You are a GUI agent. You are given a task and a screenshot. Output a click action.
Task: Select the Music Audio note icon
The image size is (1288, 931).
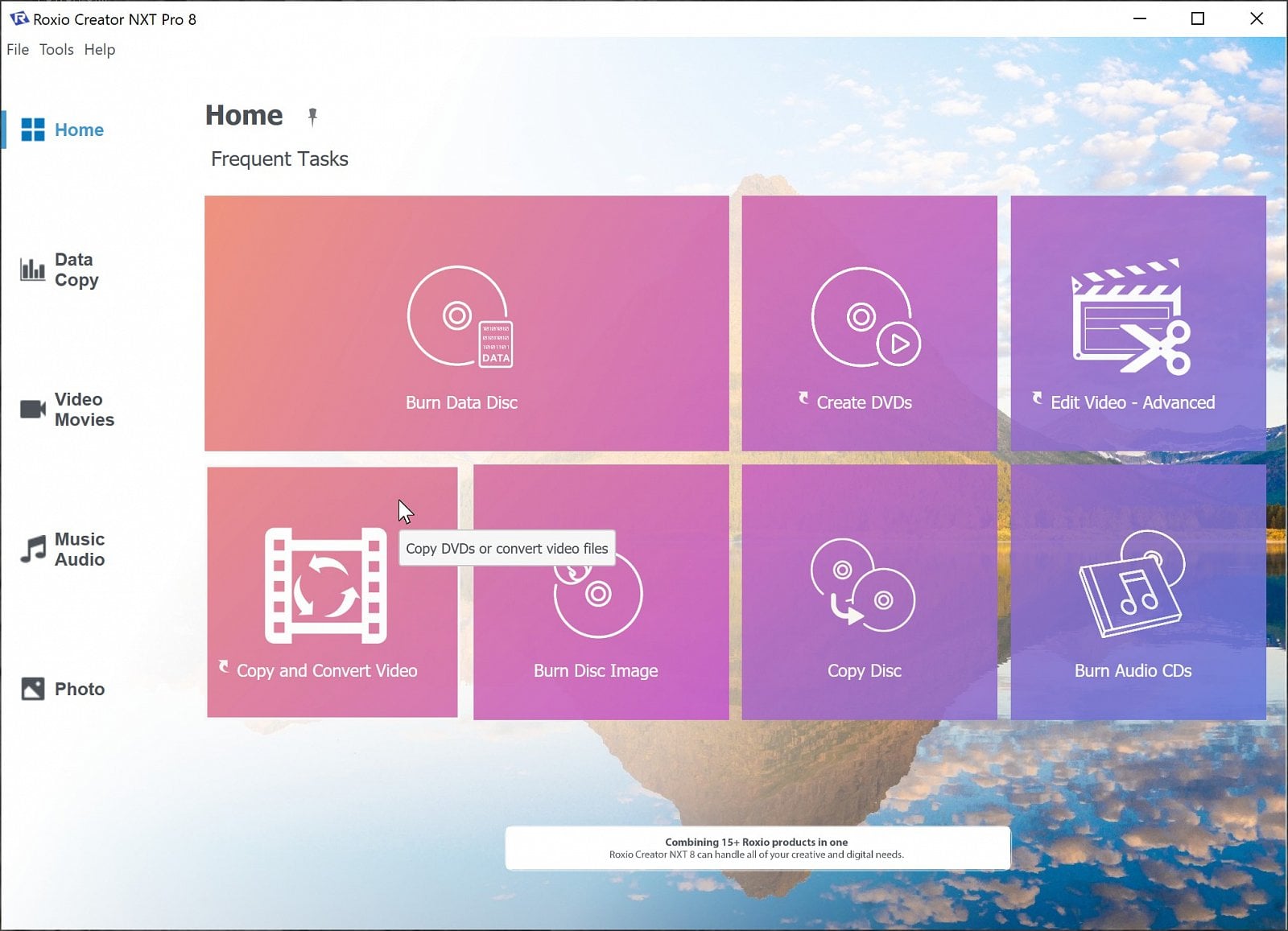coord(33,550)
